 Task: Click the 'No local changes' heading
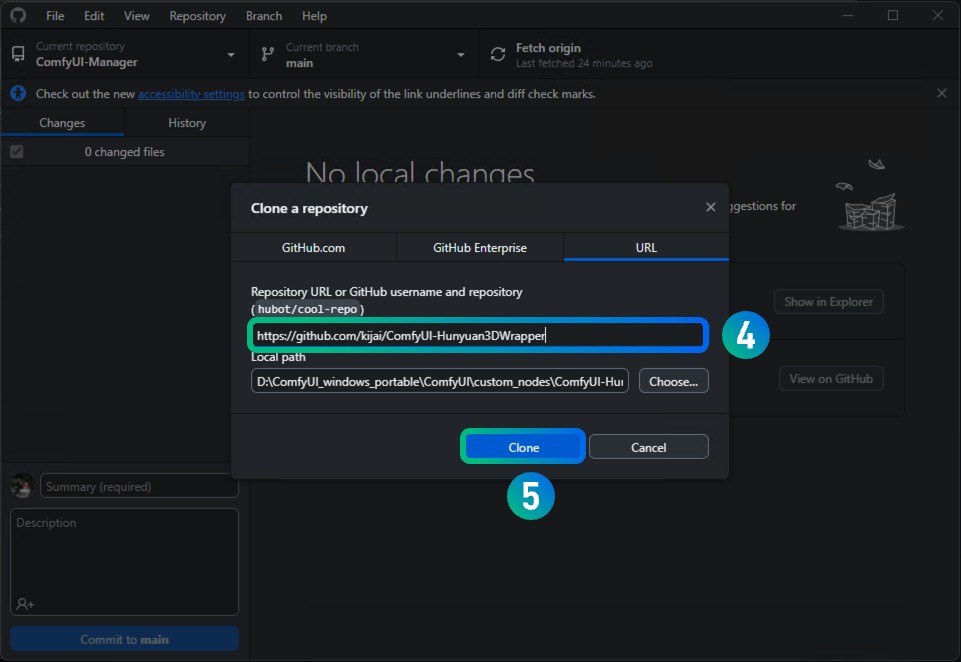(420, 172)
